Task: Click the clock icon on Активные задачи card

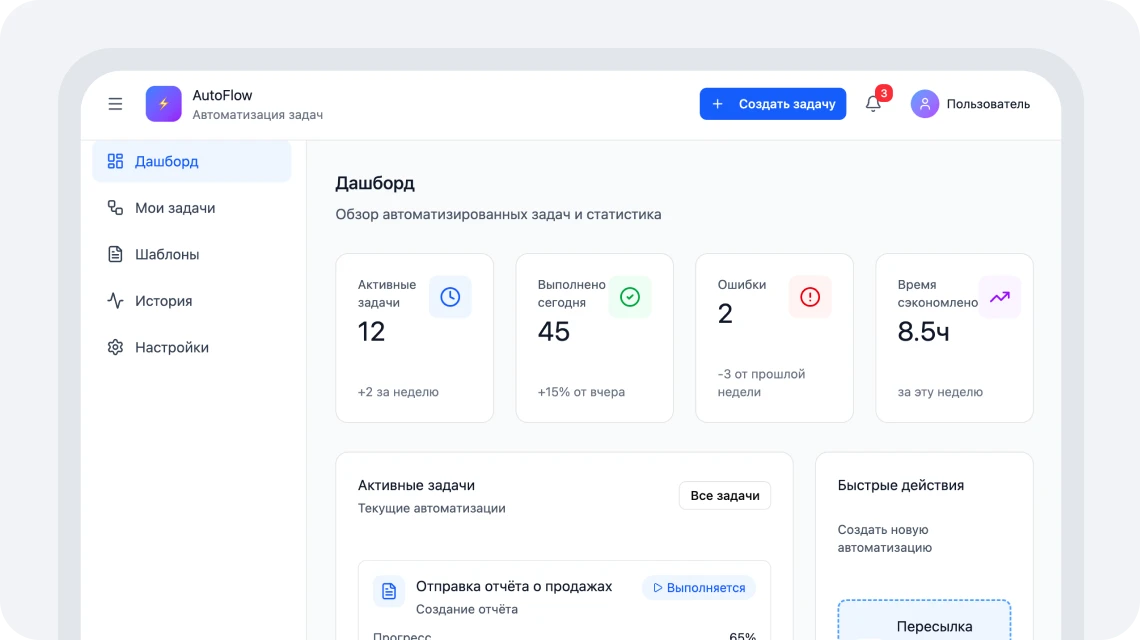Action: click(x=450, y=297)
